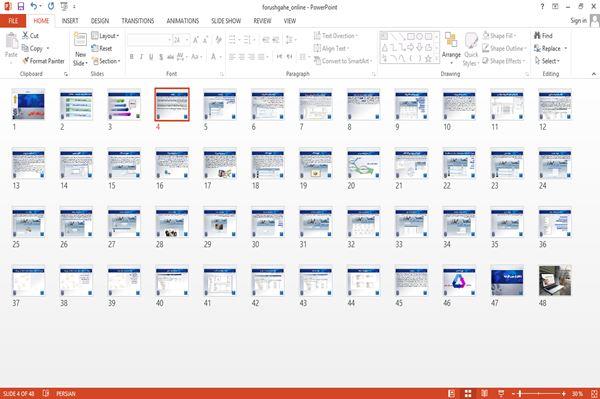Screen dimensions: 600x399
Task: Click the Bullets list icon
Action: coord(233,40)
